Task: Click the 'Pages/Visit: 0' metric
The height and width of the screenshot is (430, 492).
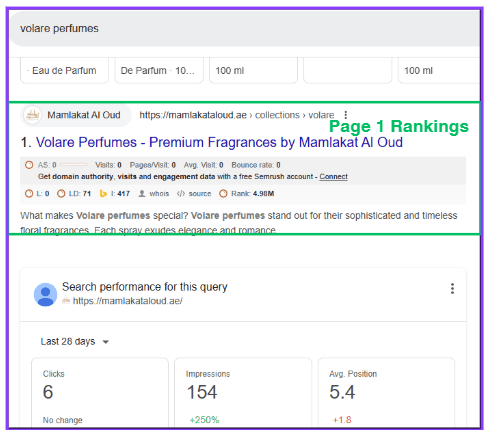Action: [x=153, y=165]
